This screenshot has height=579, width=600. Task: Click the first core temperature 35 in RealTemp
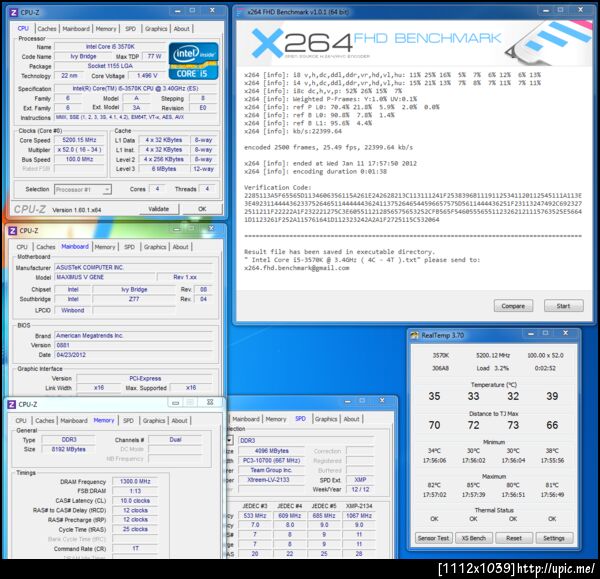(x=434, y=396)
